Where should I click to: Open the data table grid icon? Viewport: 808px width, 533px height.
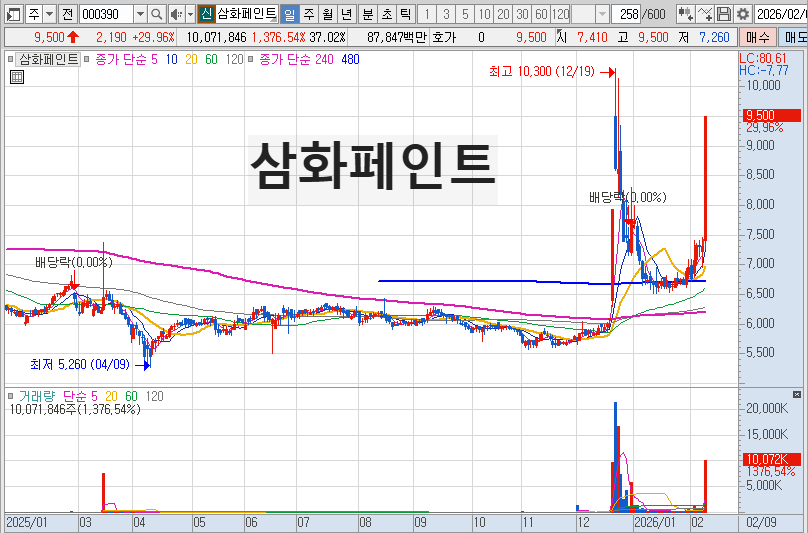(17, 77)
